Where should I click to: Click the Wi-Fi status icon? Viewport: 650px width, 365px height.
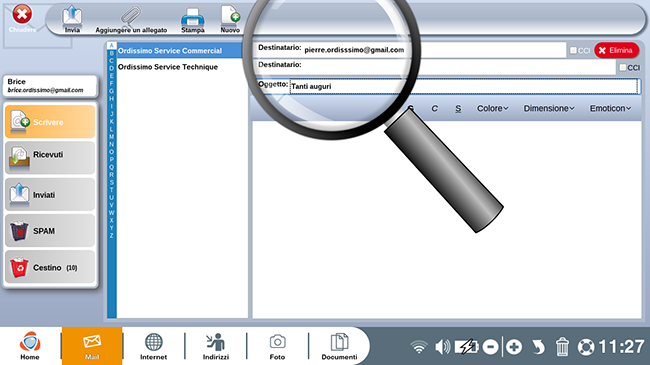[x=419, y=347]
